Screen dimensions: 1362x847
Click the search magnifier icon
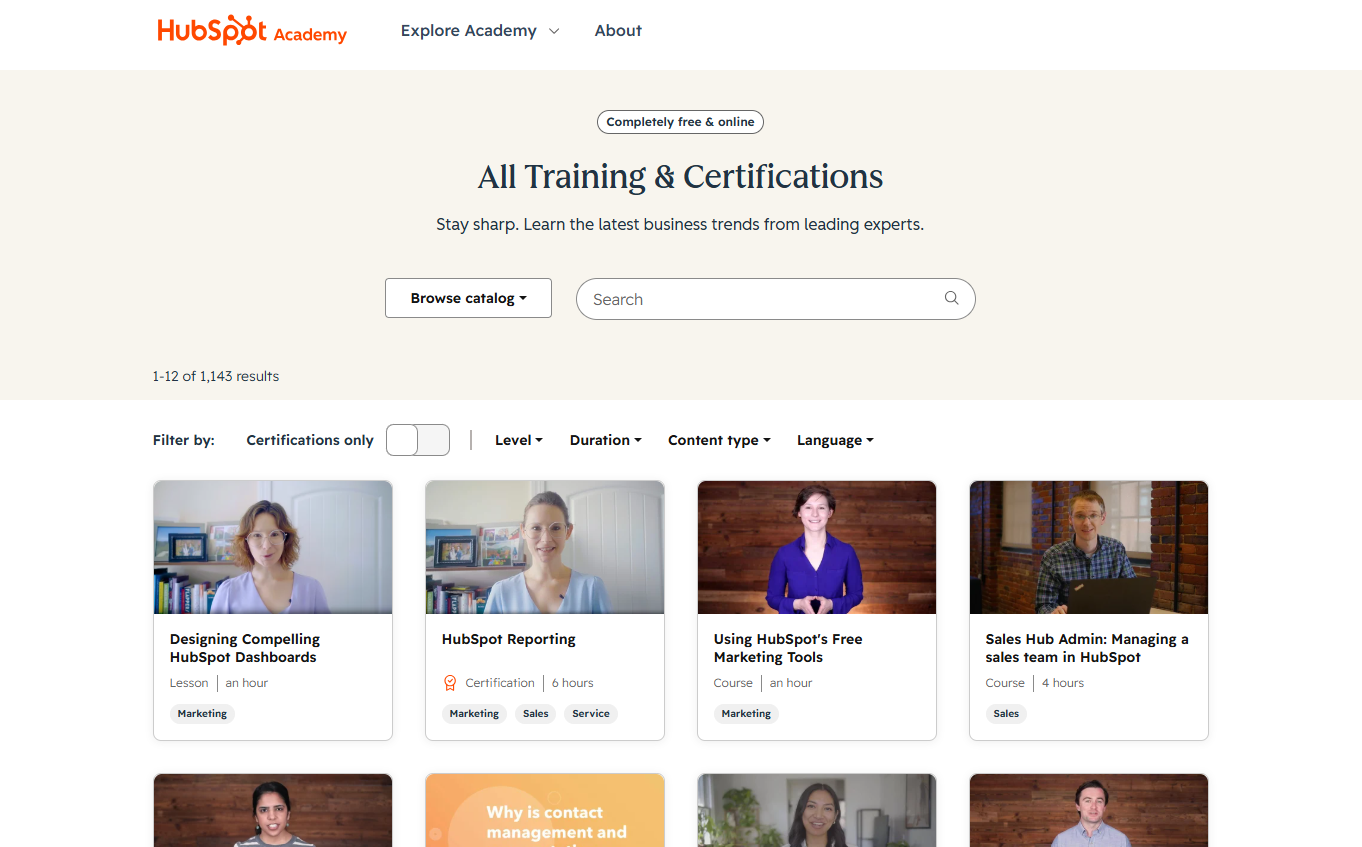(951, 298)
